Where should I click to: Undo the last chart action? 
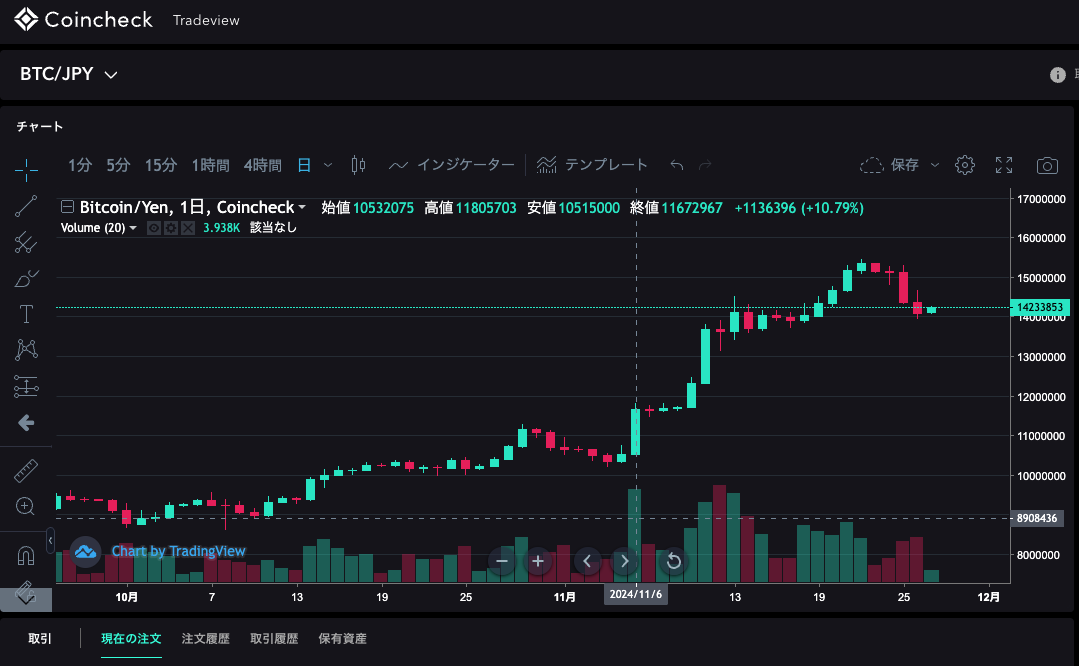coord(676,165)
